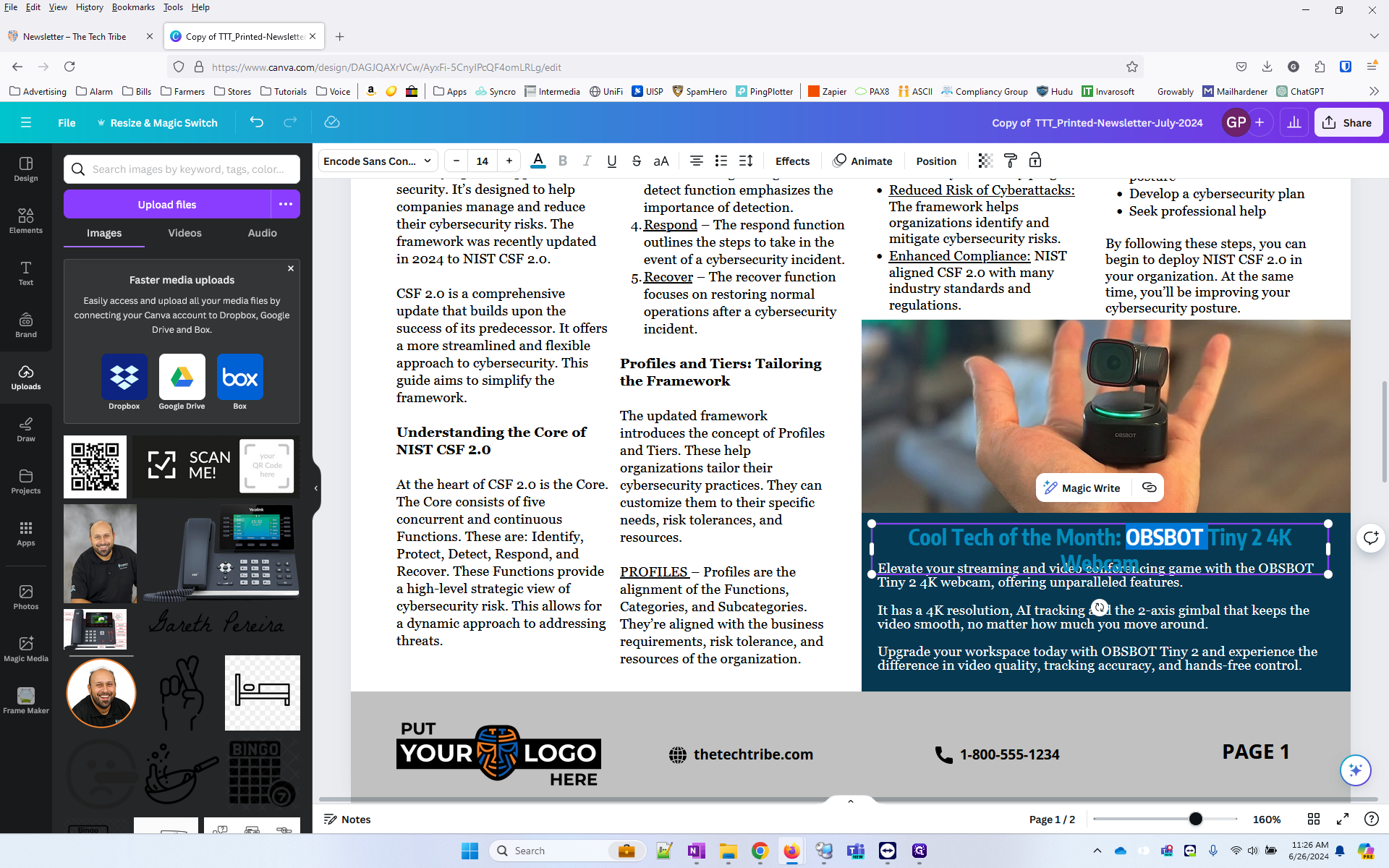The image size is (1389, 868).
Task: Add collaborator with plus icon
Action: [1260, 122]
